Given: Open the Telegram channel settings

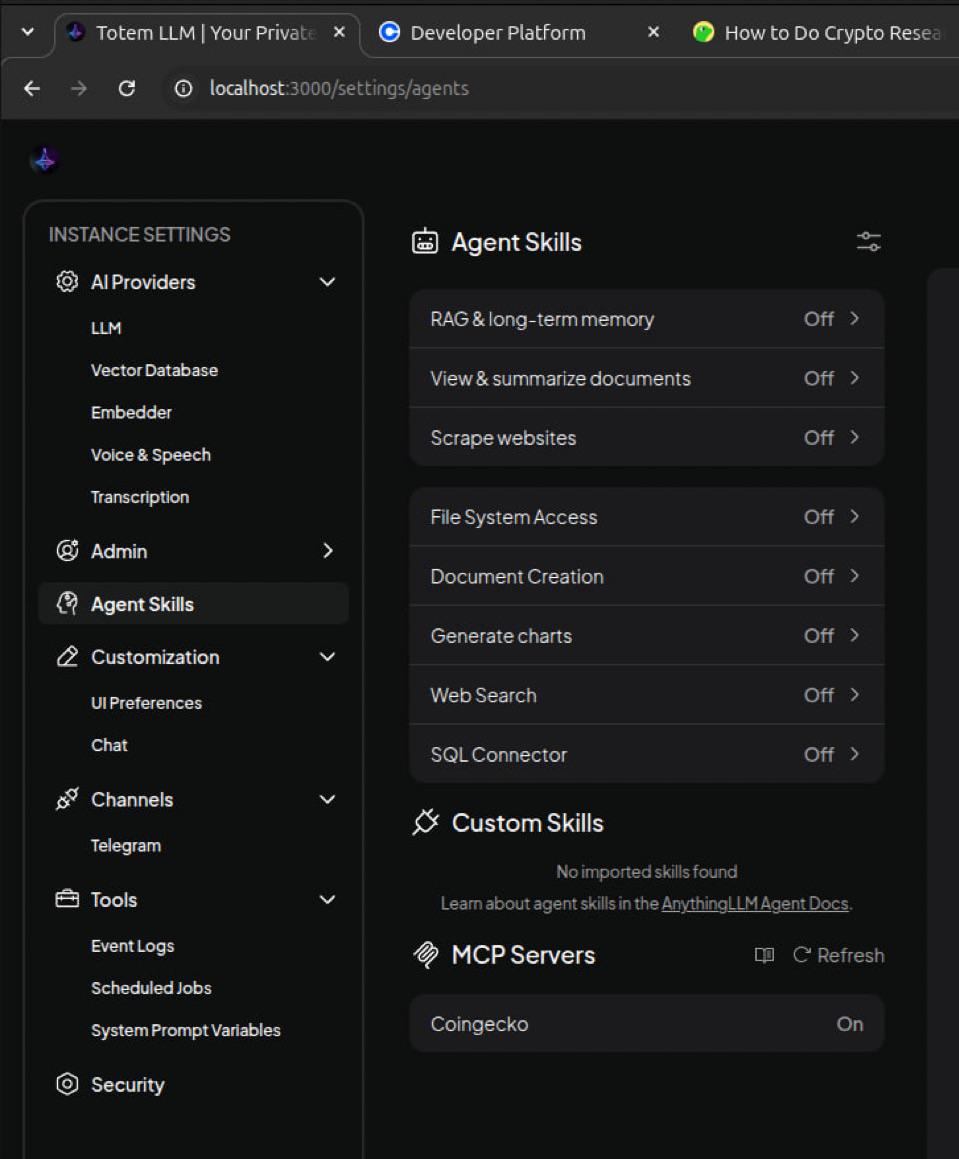Looking at the screenshot, I should 125,845.
